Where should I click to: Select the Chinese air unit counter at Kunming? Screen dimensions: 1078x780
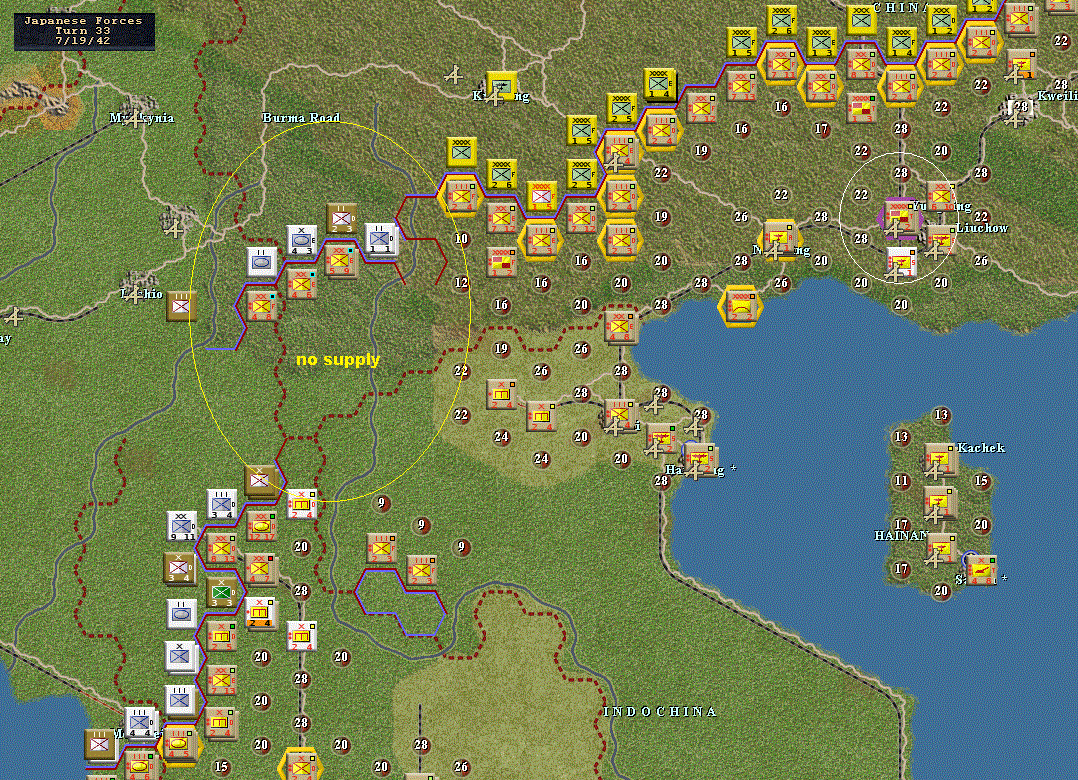coord(502,87)
